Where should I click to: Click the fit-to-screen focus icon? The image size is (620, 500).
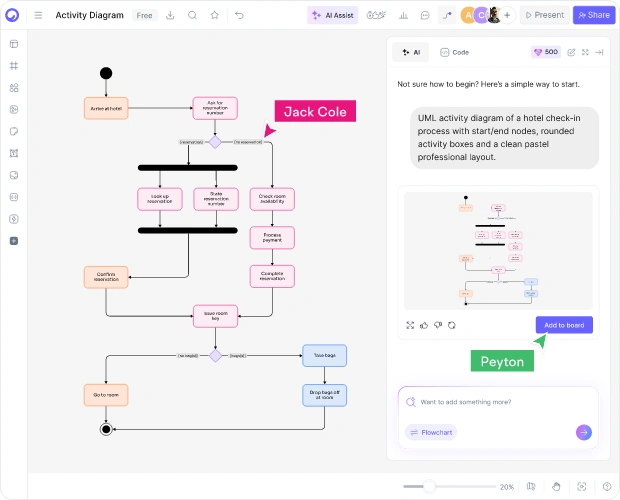click(x=582, y=487)
